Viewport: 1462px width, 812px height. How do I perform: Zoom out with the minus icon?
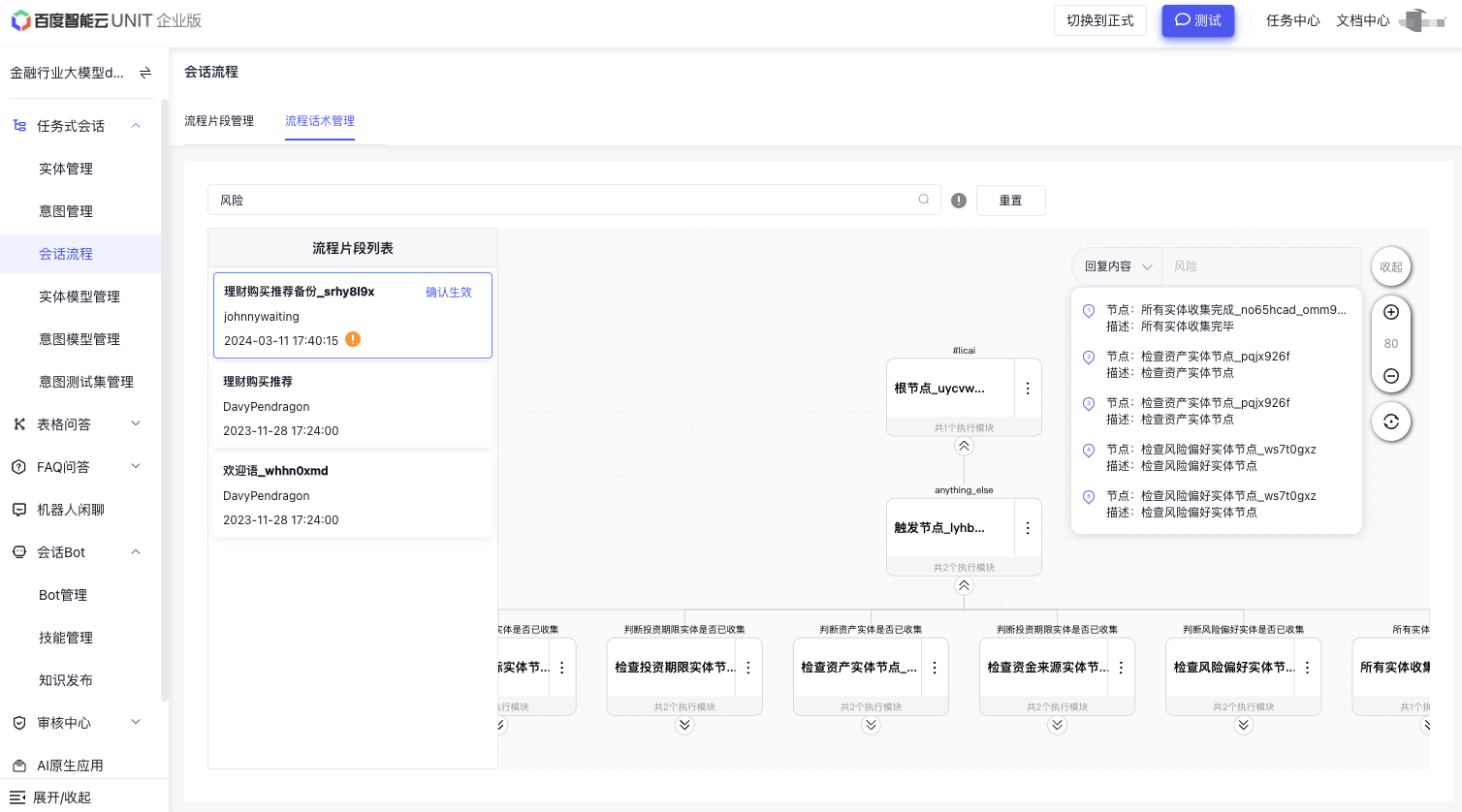click(1391, 376)
